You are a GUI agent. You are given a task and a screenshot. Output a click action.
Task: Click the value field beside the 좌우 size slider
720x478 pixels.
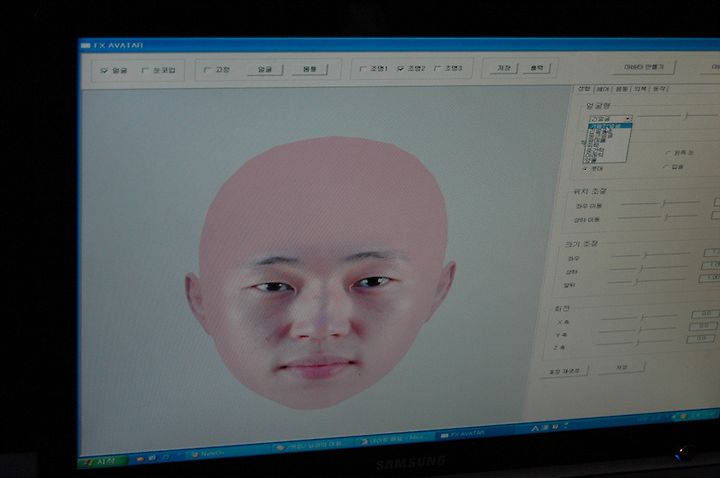[712, 253]
